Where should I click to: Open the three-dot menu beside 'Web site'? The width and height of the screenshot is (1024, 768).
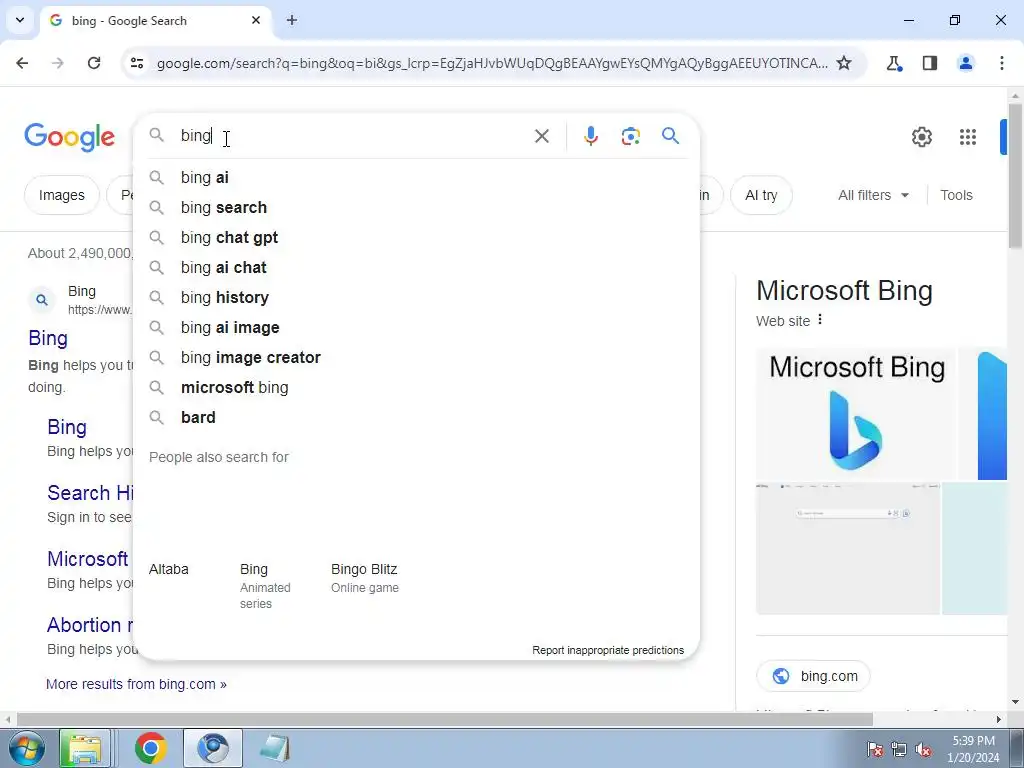pyautogui.click(x=820, y=320)
